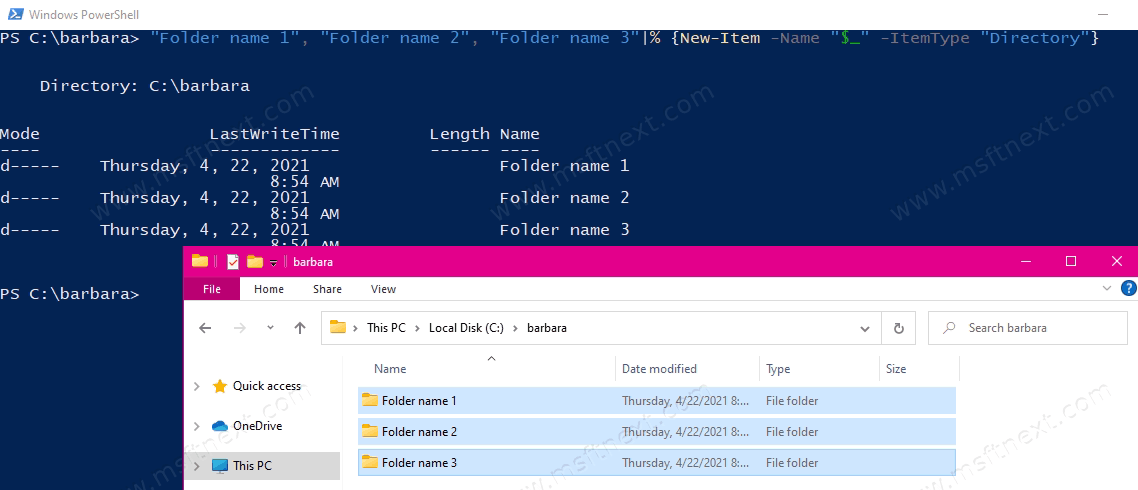Sort by Date modified column header

659,369
